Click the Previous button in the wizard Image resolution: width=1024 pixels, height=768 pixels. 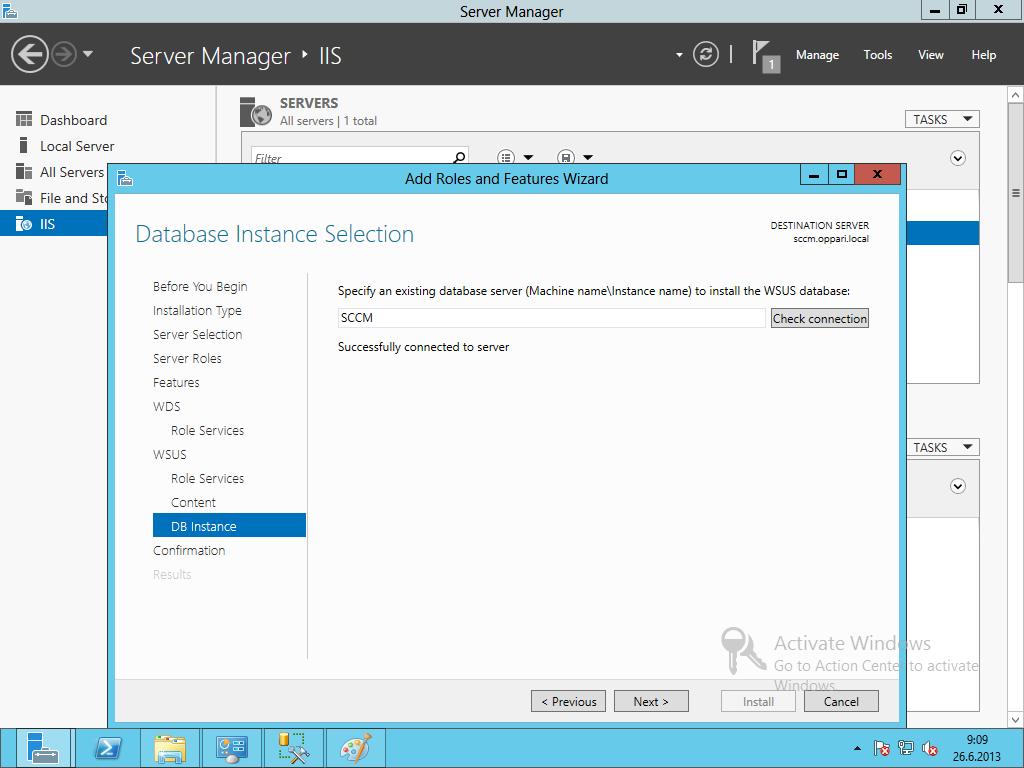click(568, 701)
